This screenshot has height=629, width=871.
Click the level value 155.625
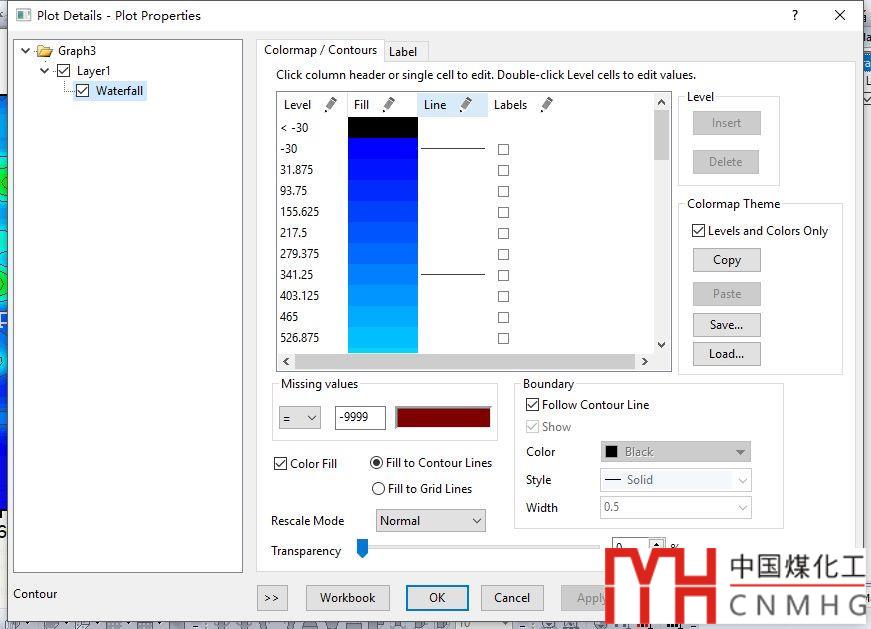point(299,212)
